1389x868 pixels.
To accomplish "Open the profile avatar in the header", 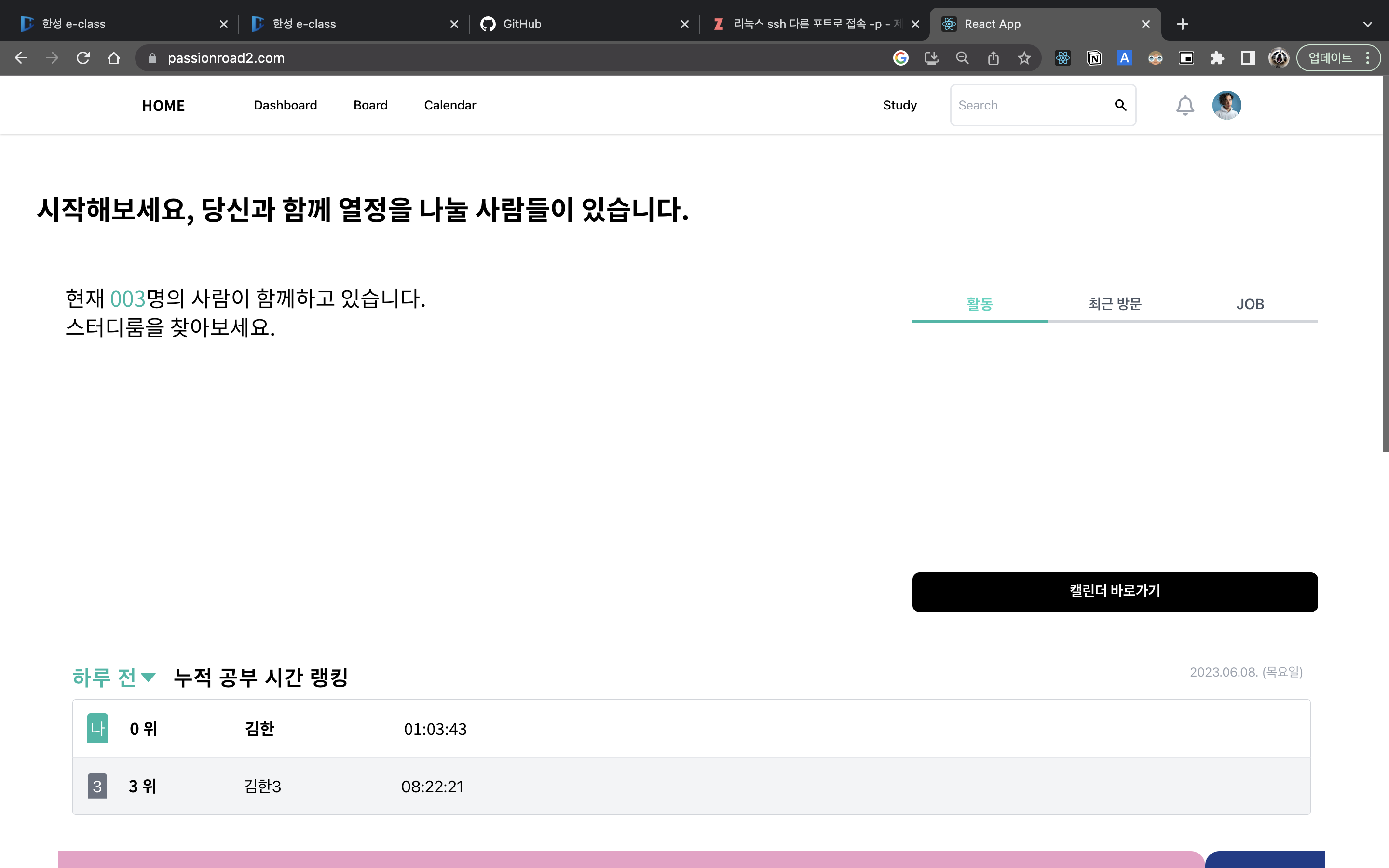I will click(x=1226, y=105).
